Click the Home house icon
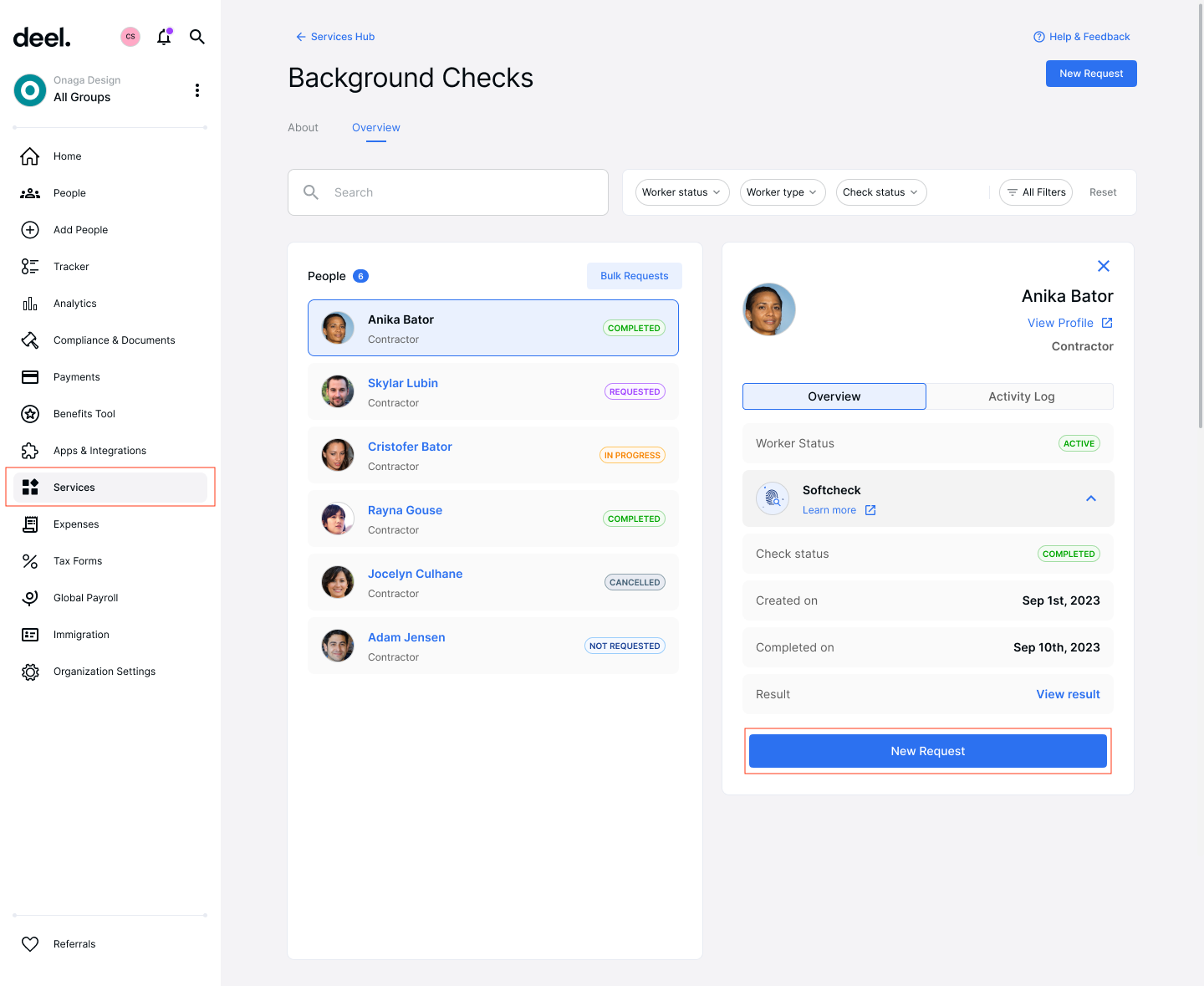The width and height of the screenshot is (1204, 986). (30, 156)
